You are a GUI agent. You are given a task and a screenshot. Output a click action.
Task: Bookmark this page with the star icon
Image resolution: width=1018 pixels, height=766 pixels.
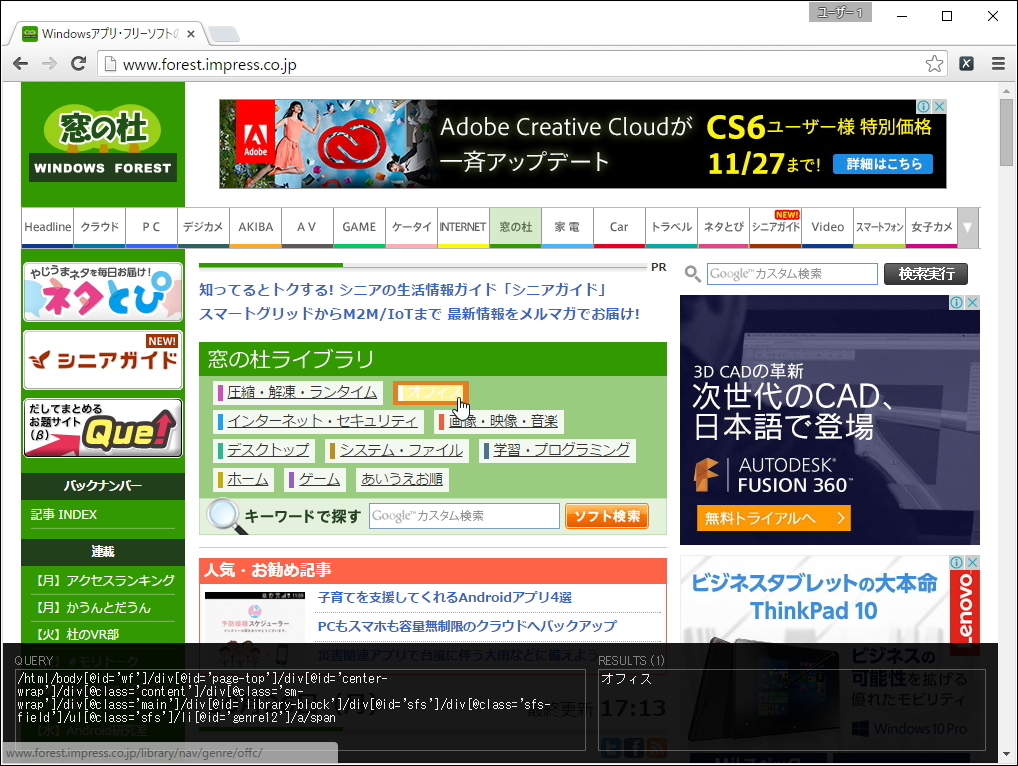[x=935, y=63]
